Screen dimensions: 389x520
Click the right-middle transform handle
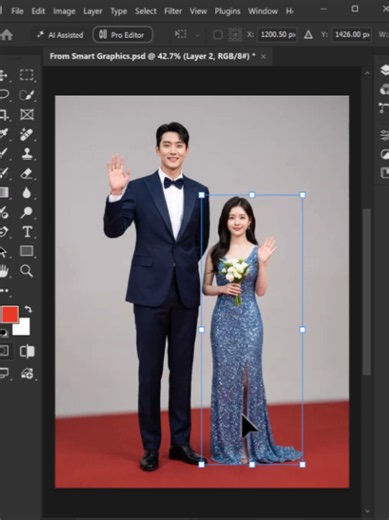point(302,330)
